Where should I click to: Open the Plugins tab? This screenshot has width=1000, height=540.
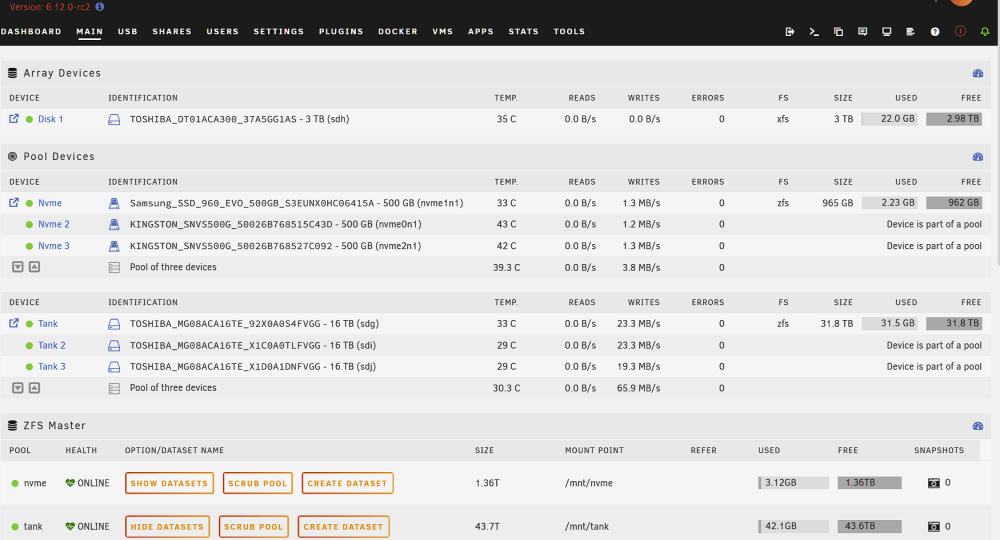pyautogui.click(x=341, y=31)
